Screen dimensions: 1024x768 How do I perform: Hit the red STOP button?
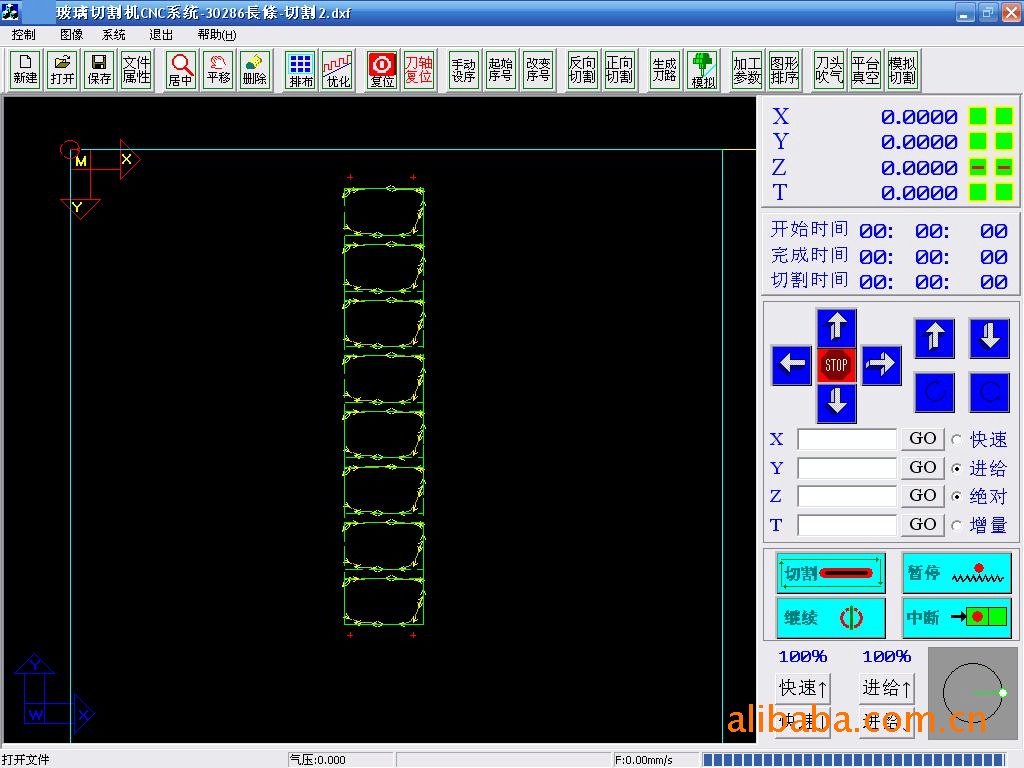coord(837,365)
